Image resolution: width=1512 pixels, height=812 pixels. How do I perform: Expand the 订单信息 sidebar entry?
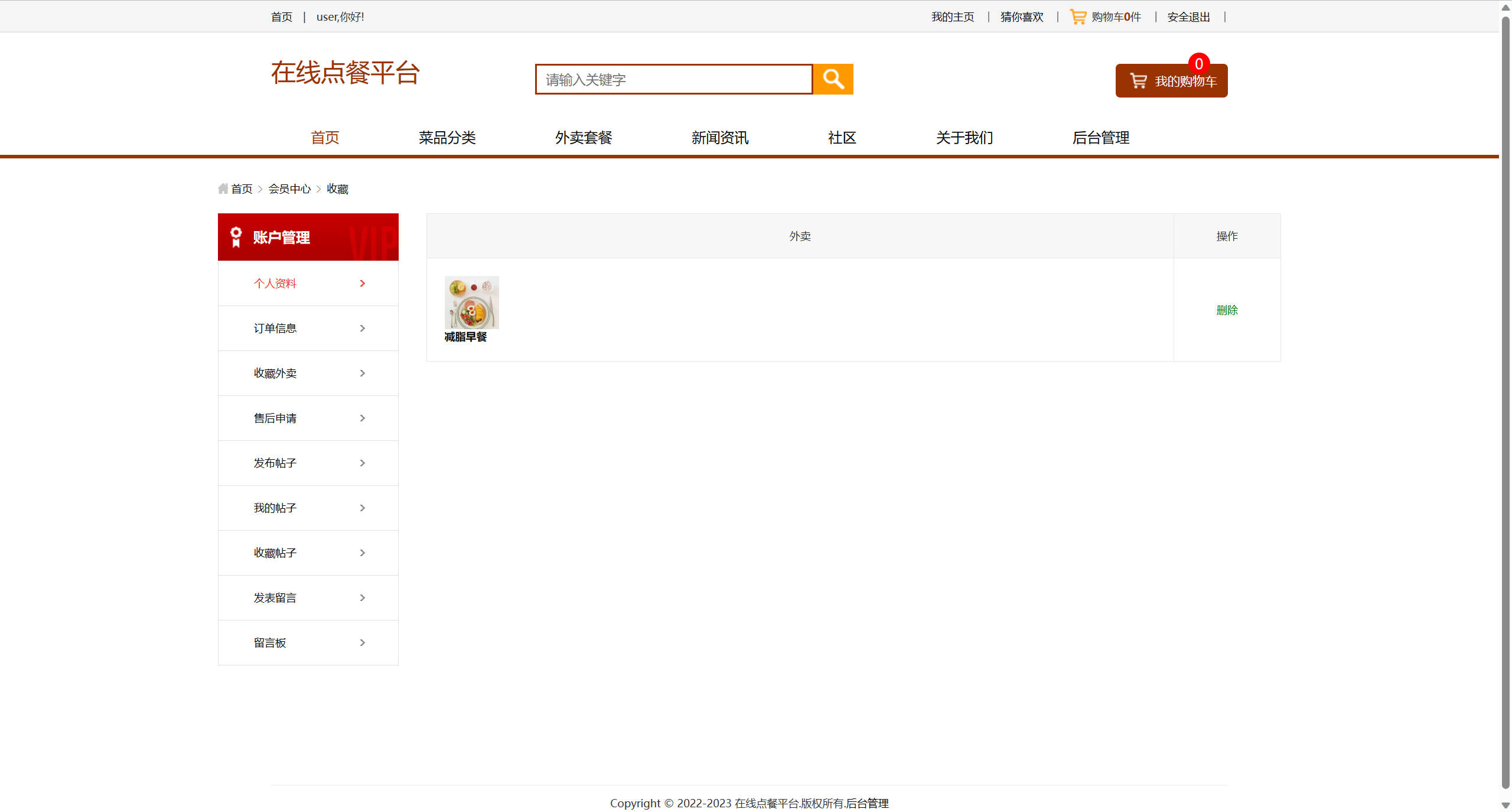pyautogui.click(x=362, y=328)
